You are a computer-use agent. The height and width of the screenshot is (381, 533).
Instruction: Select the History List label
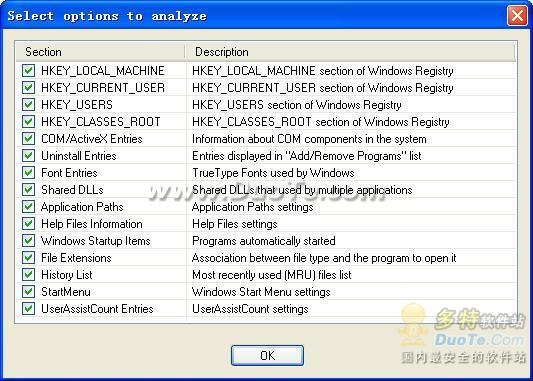click(x=67, y=275)
